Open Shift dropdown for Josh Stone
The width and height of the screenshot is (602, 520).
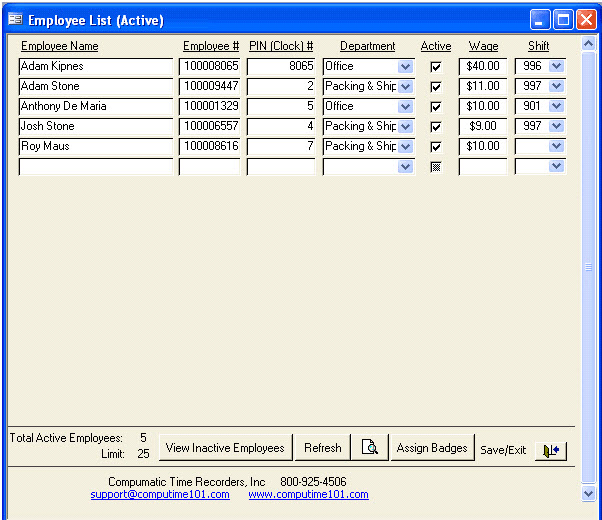557,126
